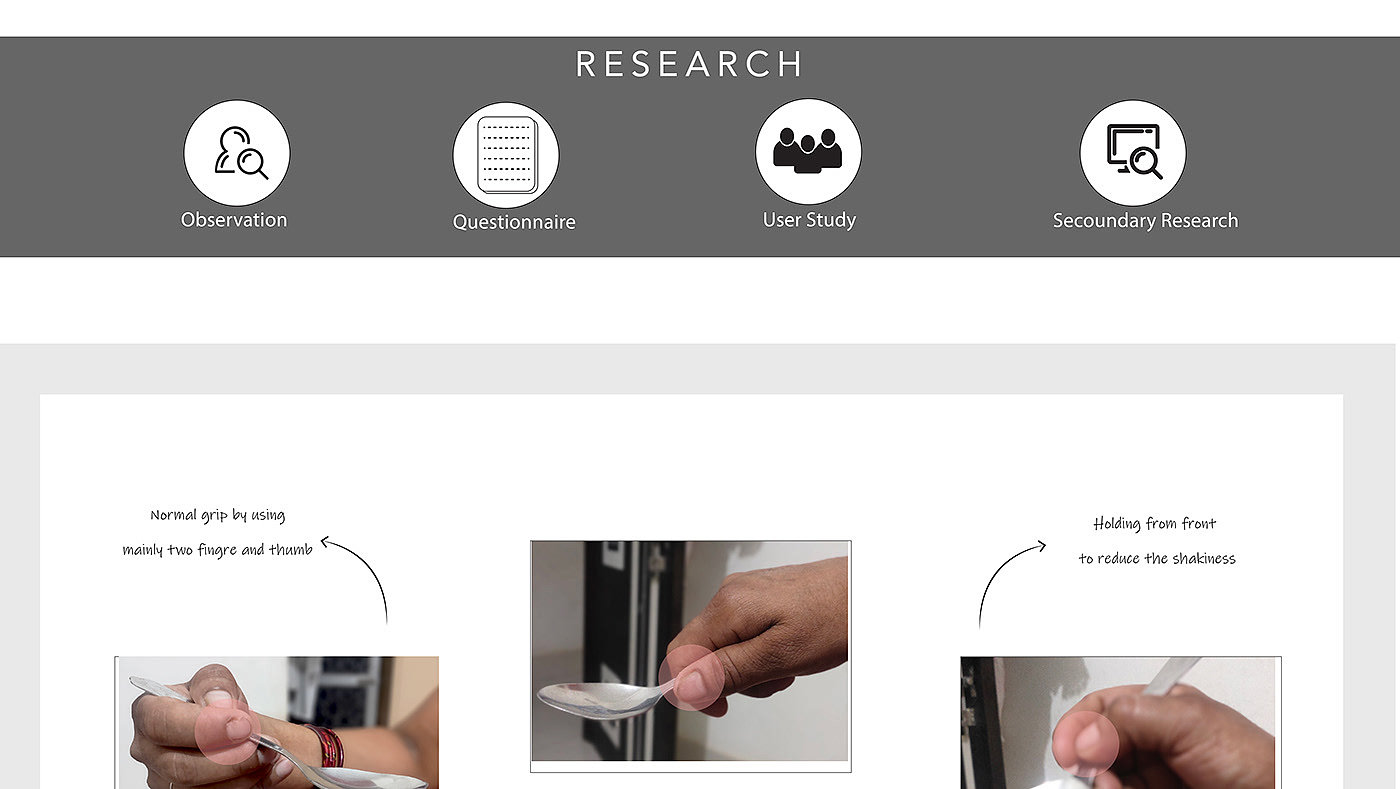Select the Secoundary Research label
This screenshot has width=1400, height=789.
(x=1145, y=221)
